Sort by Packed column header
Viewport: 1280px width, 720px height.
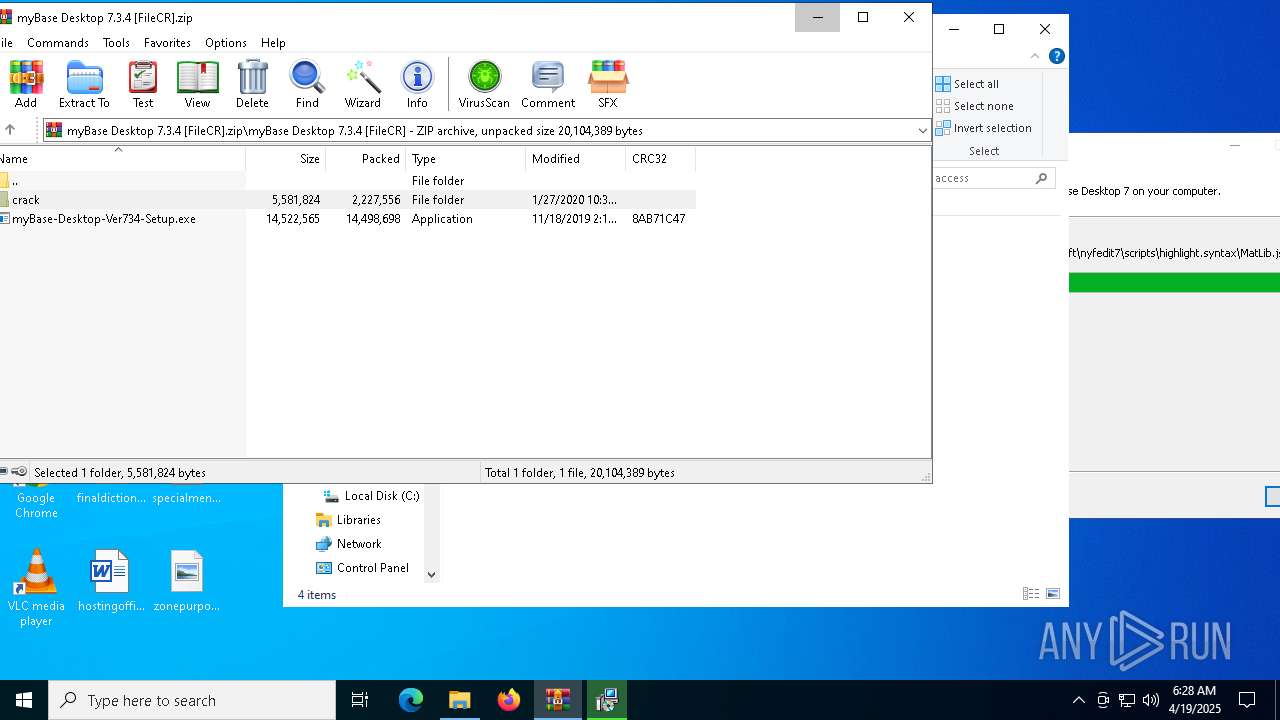[365, 158]
